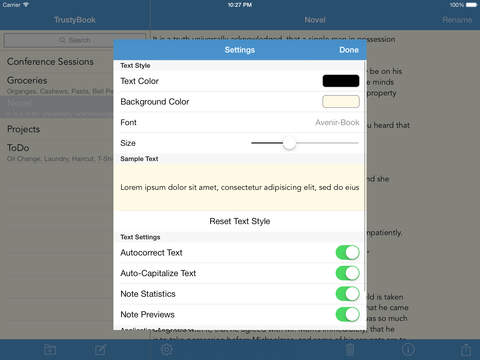This screenshot has width=480, height=360.
Task: Click the black Text Color swatch
Action: (341, 81)
